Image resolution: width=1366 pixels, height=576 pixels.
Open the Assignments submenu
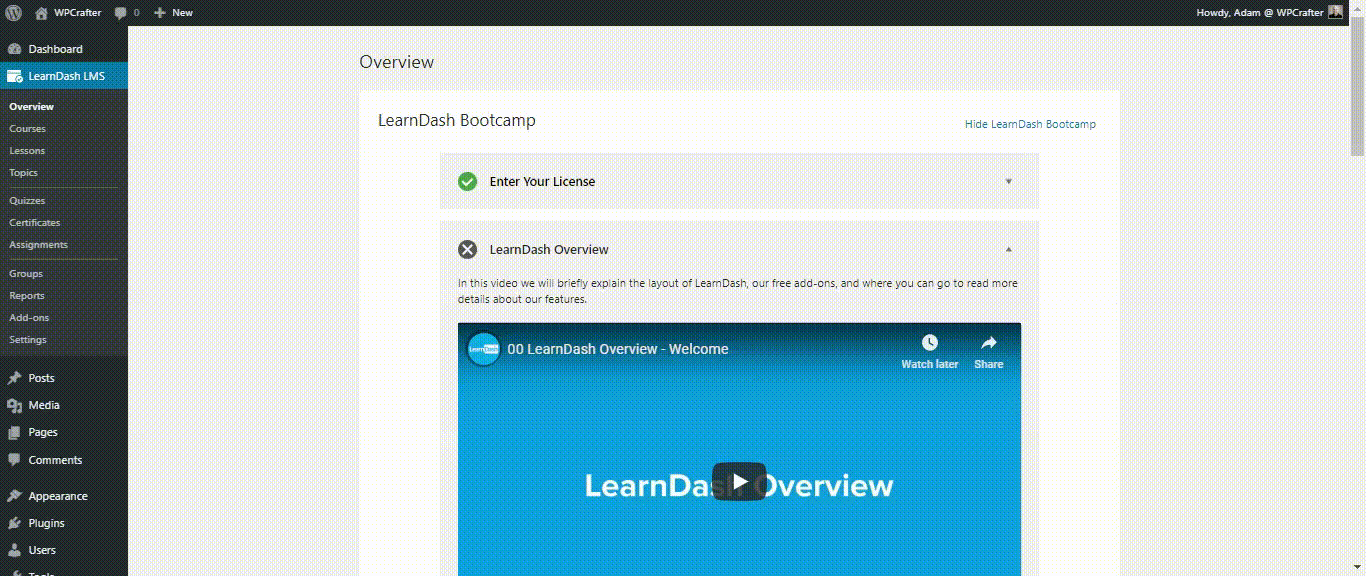[39, 245]
